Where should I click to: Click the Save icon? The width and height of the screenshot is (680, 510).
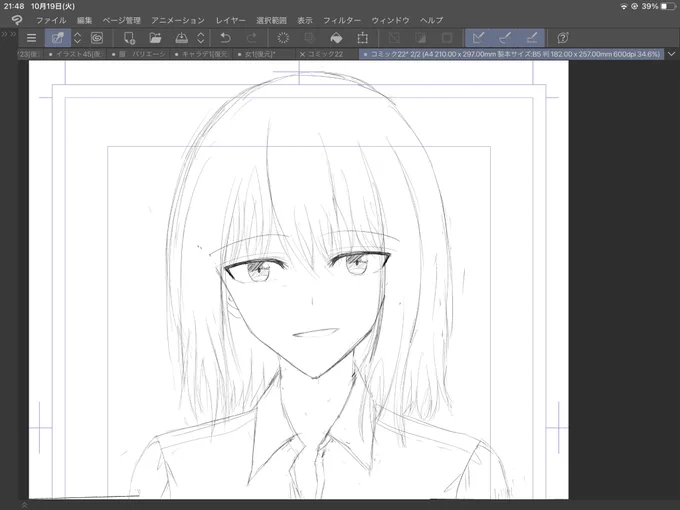click(x=181, y=38)
